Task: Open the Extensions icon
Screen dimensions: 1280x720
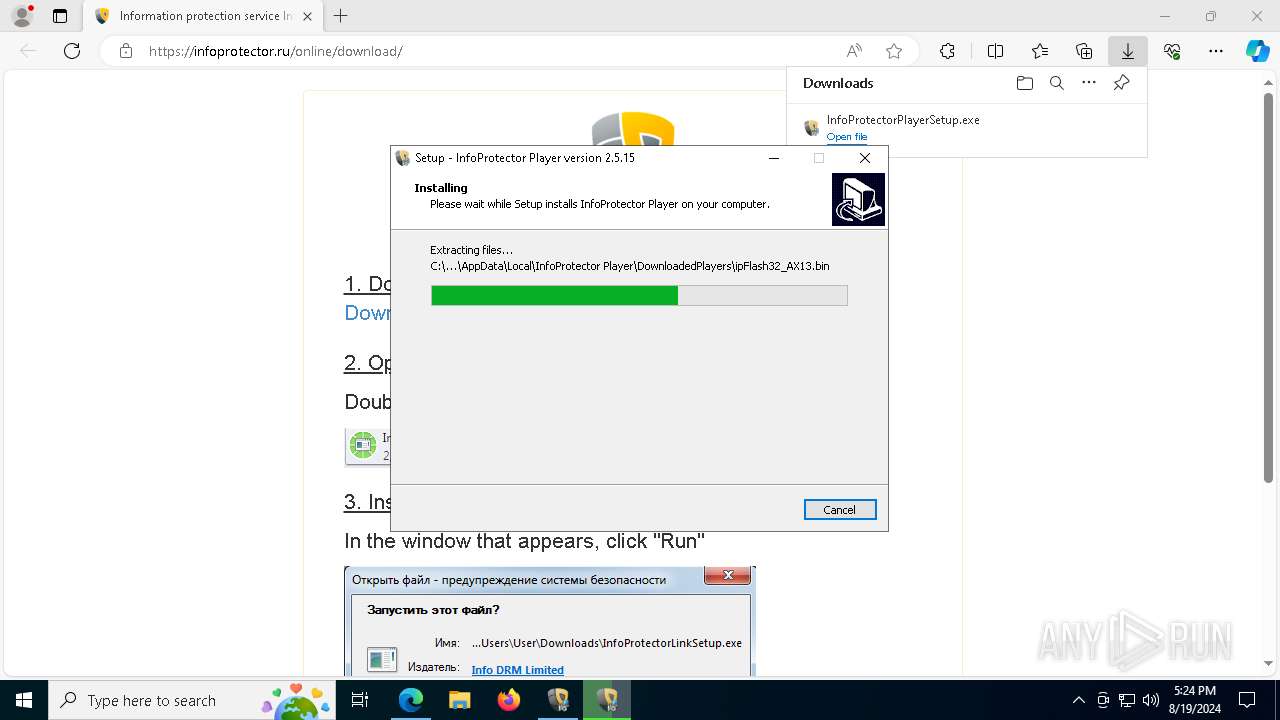Action: pyautogui.click(x=947, y=51)
